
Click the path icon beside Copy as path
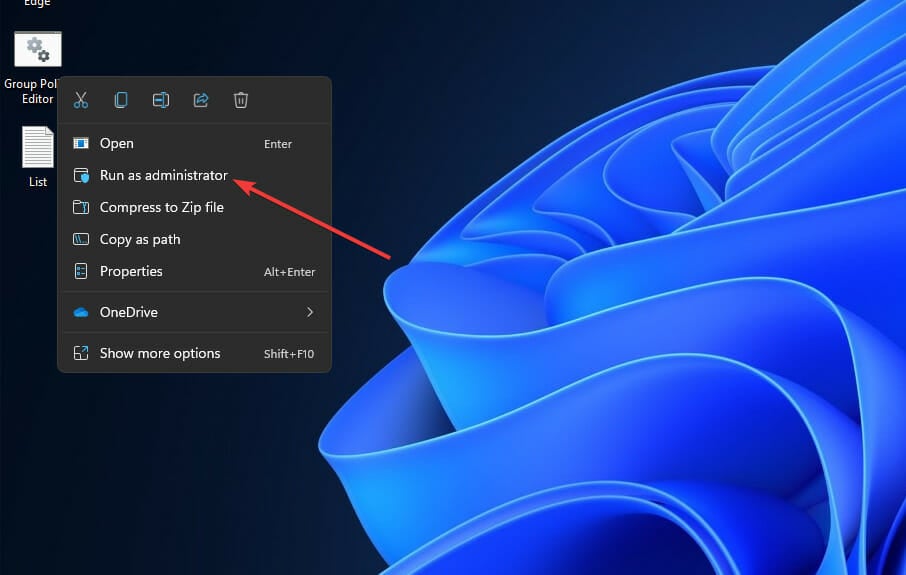pos(81,239)
